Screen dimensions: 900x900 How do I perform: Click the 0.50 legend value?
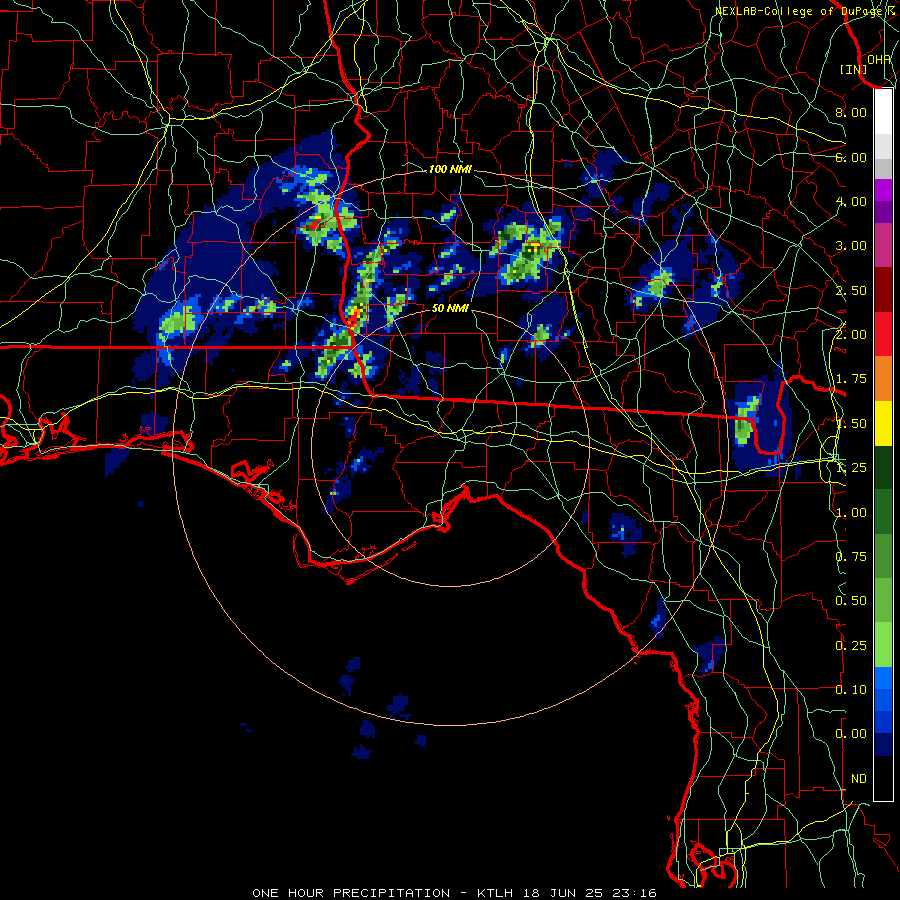click(851, 601)
